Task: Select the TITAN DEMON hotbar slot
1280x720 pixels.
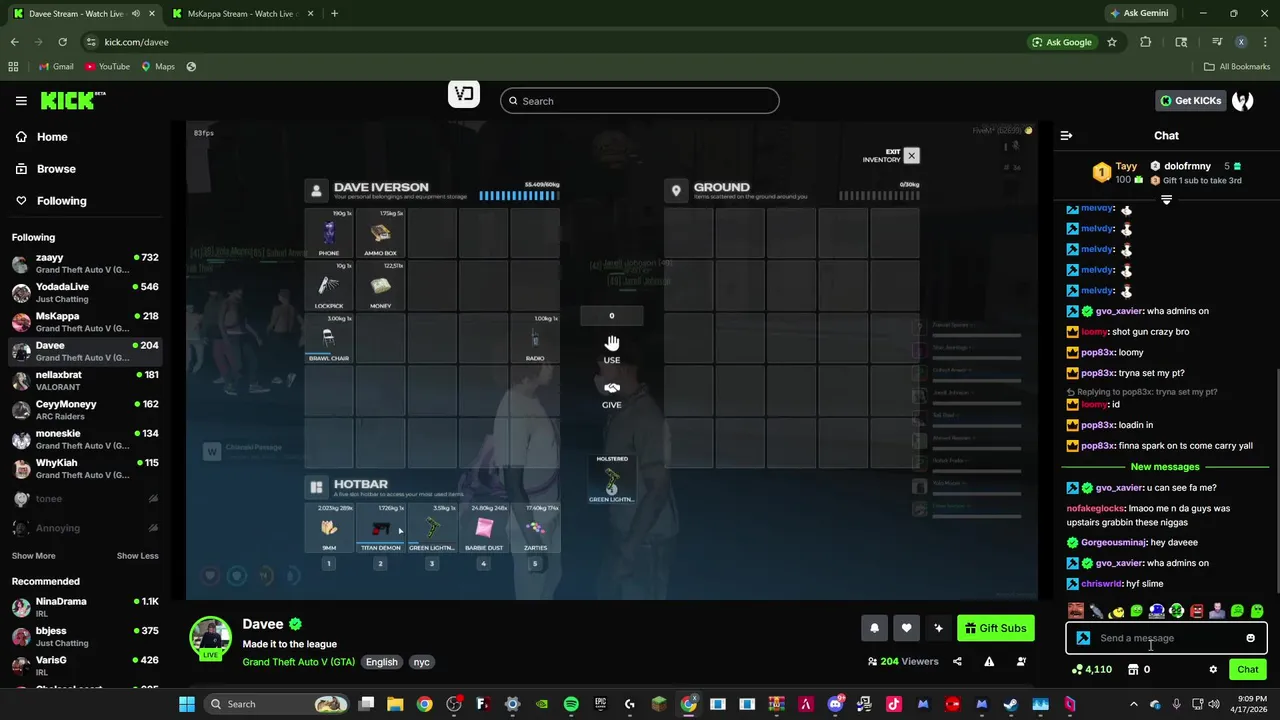Action: click(380, 528)
